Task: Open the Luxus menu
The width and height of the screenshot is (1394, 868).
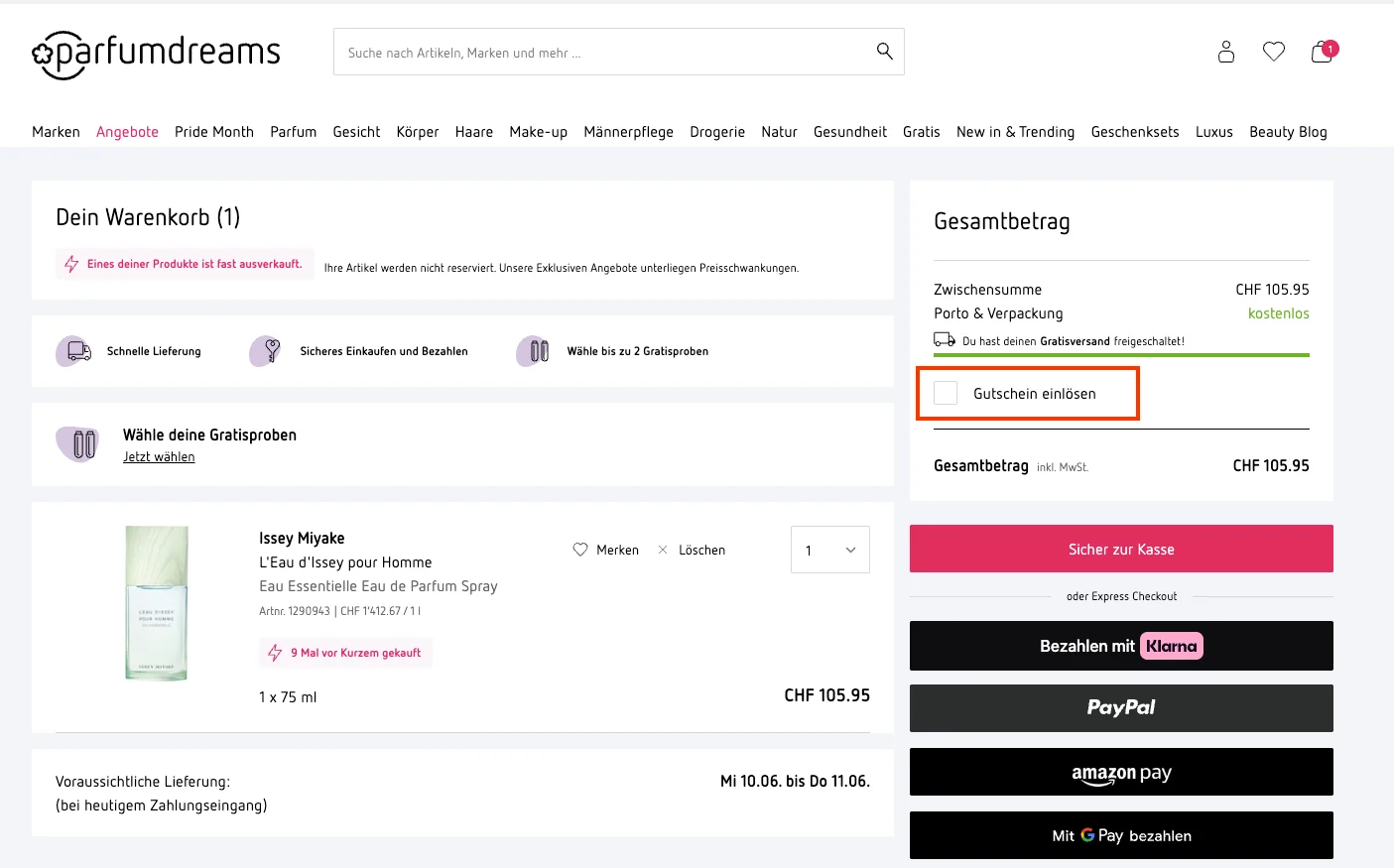Action: (x=1214, y=132)
